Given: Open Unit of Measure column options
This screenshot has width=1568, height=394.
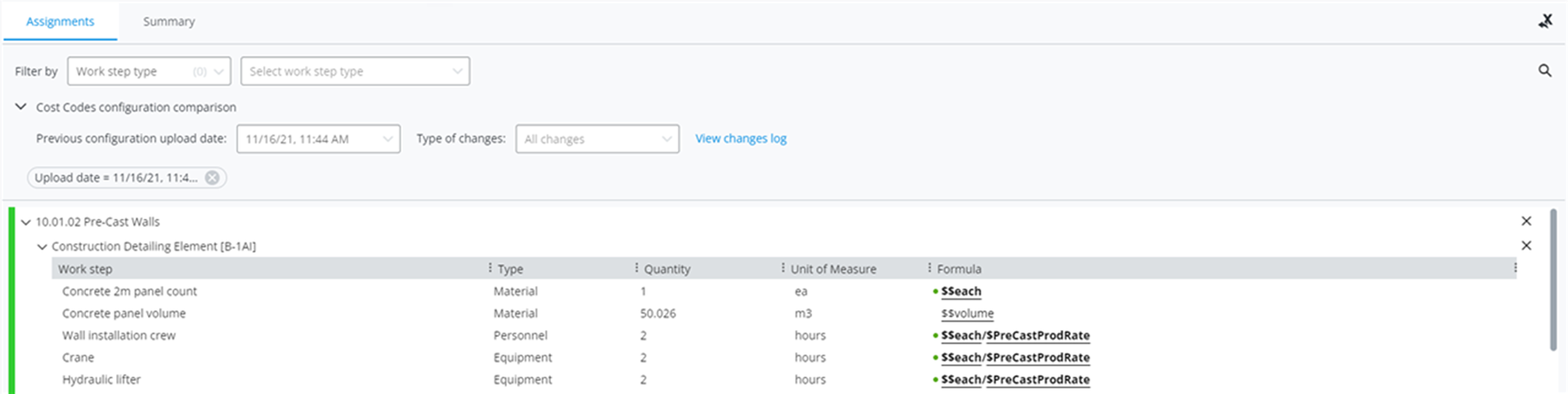Looking at the screenshot, I should pyautogui.click(x=929, y=268).
